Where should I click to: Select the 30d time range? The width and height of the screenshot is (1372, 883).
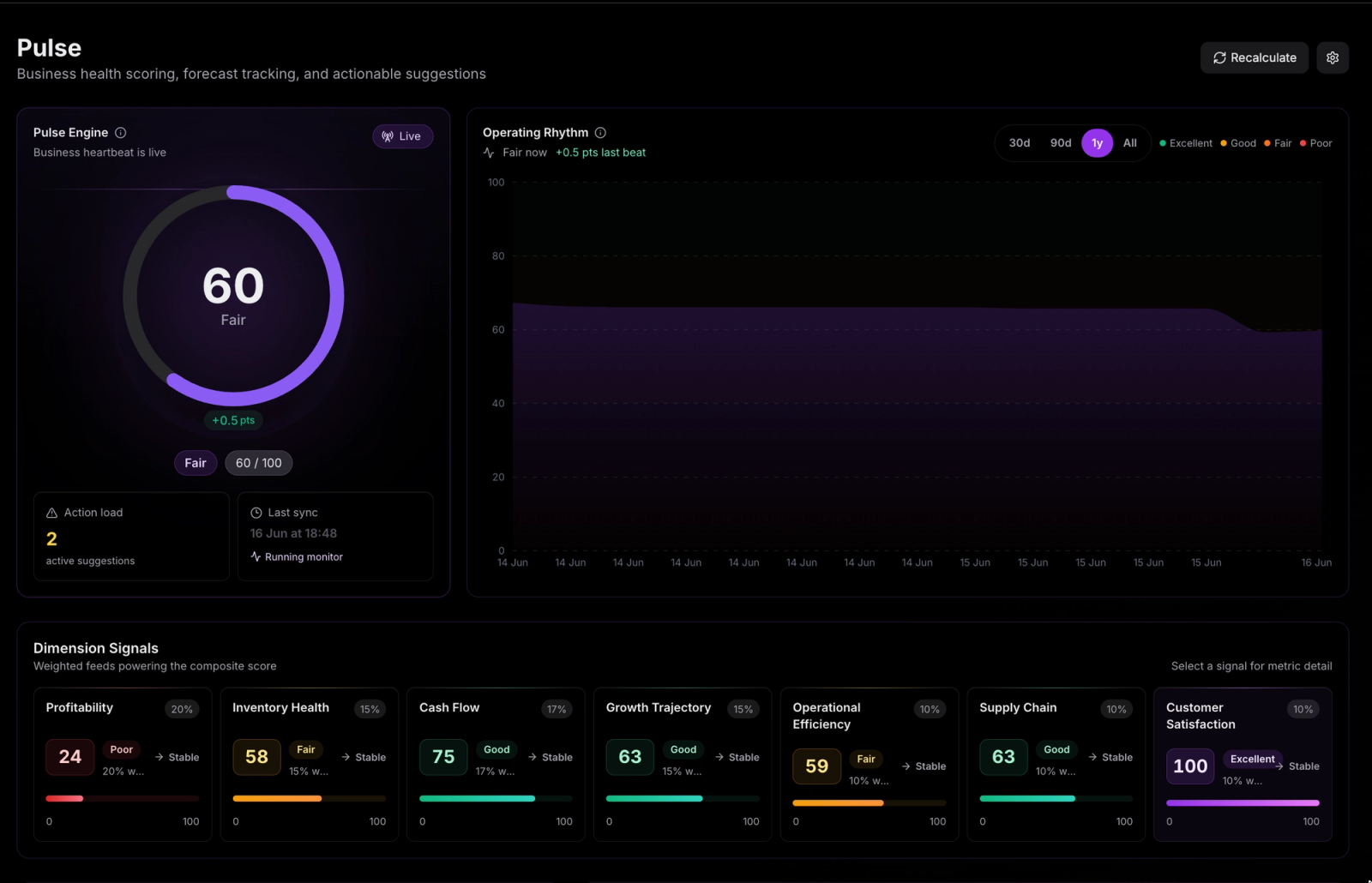click(1019, 143)
